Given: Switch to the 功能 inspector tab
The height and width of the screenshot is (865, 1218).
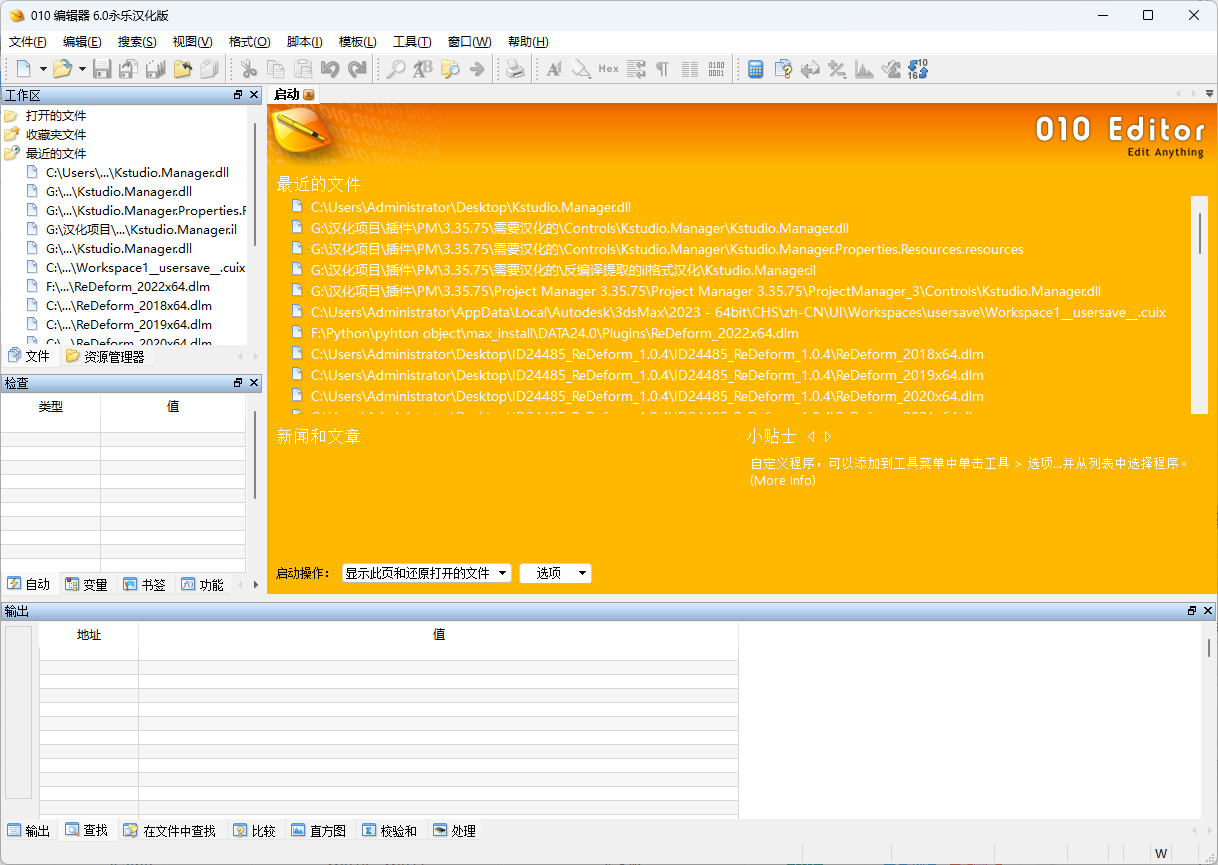Looking at the screenshot, I should click(201, 584).
